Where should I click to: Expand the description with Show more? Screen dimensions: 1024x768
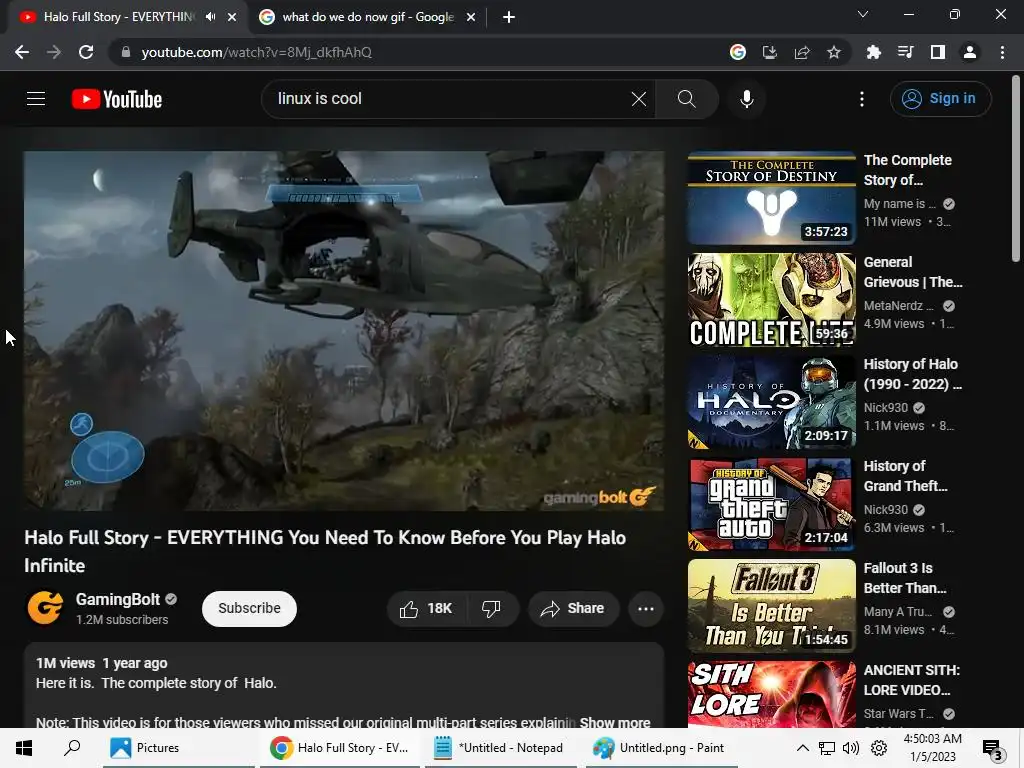[x=615, y=722]
